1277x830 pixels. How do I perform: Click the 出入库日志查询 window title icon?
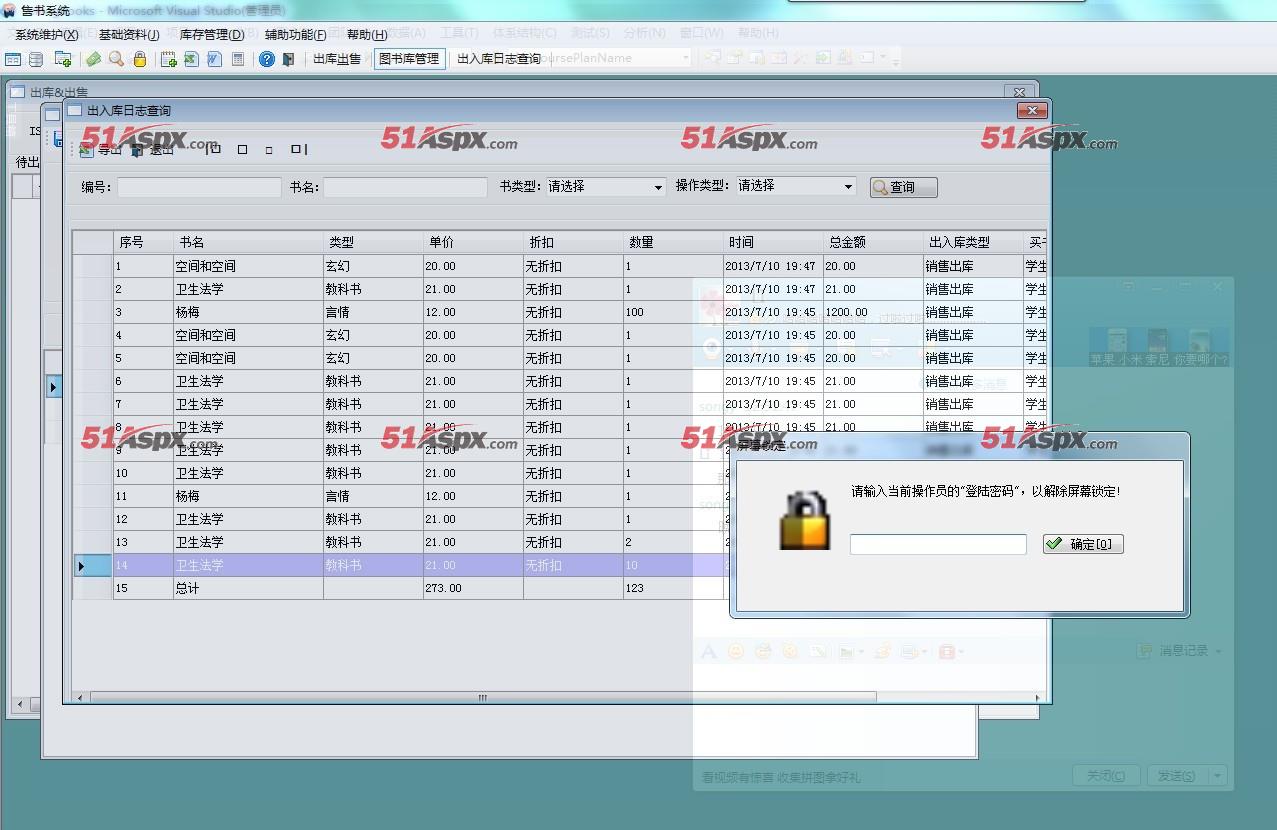coord(75,110)
